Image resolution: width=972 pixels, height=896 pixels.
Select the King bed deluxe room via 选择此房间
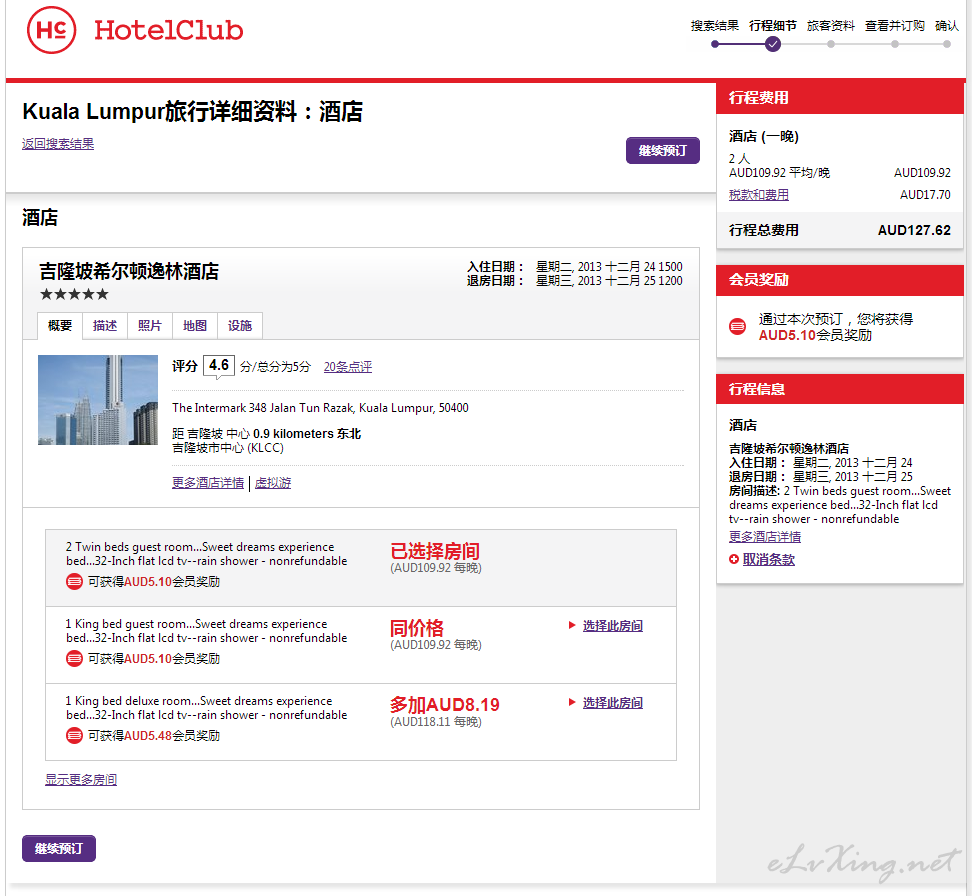[x=612, y=703]
